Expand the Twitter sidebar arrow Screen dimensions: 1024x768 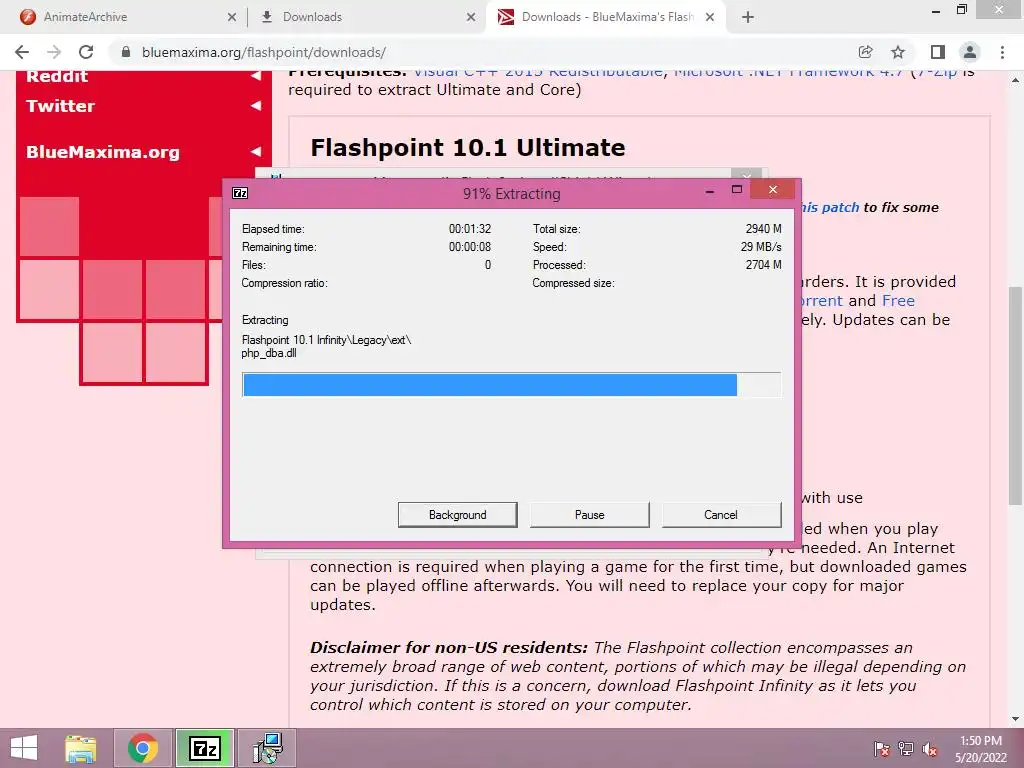pos(256,105)
